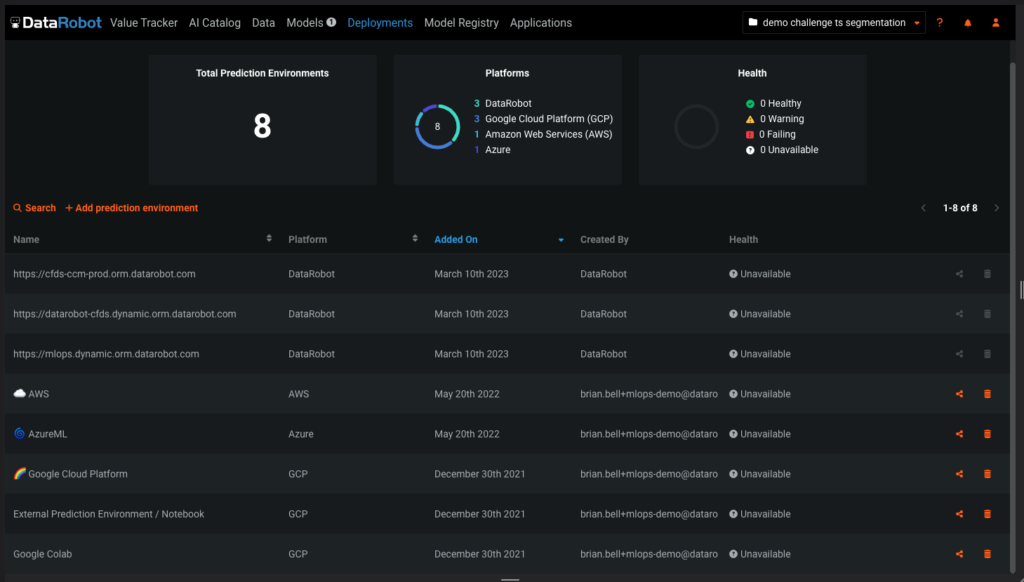Click trash icon for cfds-ccm-prod row
The image size is (1024, 582).
pyautogui.click(x=987, y=274)
